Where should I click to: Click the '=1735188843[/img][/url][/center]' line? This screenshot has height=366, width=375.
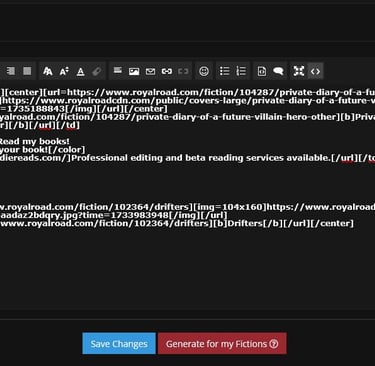tap(83, 109)
